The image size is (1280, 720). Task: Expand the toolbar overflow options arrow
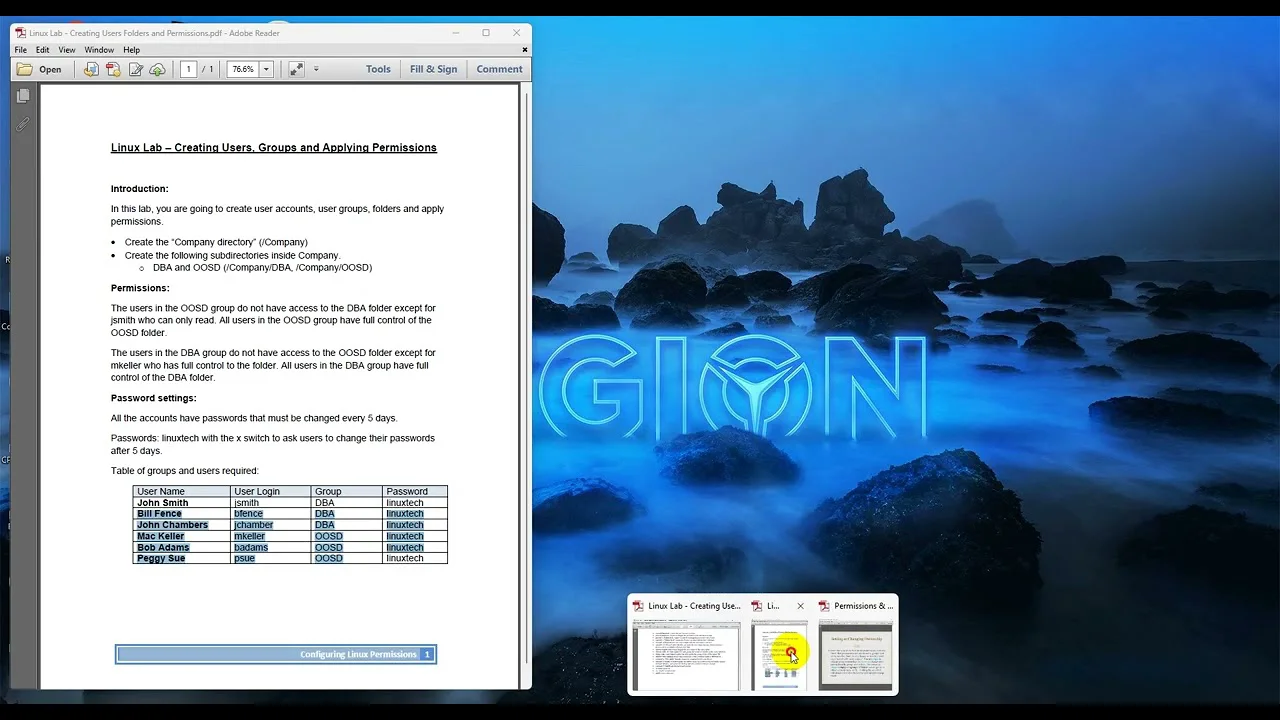[x=316, y=69]
